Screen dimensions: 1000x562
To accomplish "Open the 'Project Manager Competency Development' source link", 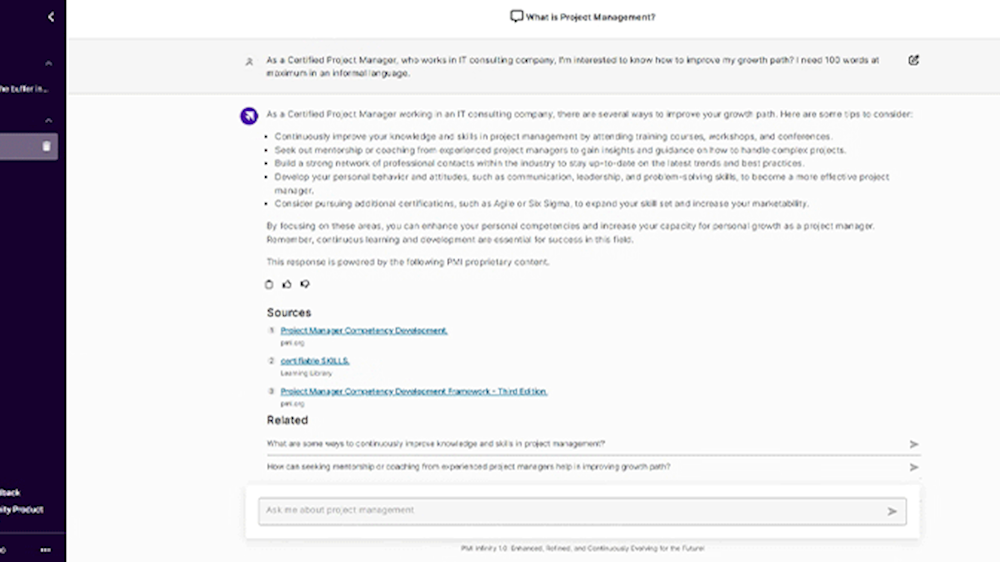I will [364, 330].
